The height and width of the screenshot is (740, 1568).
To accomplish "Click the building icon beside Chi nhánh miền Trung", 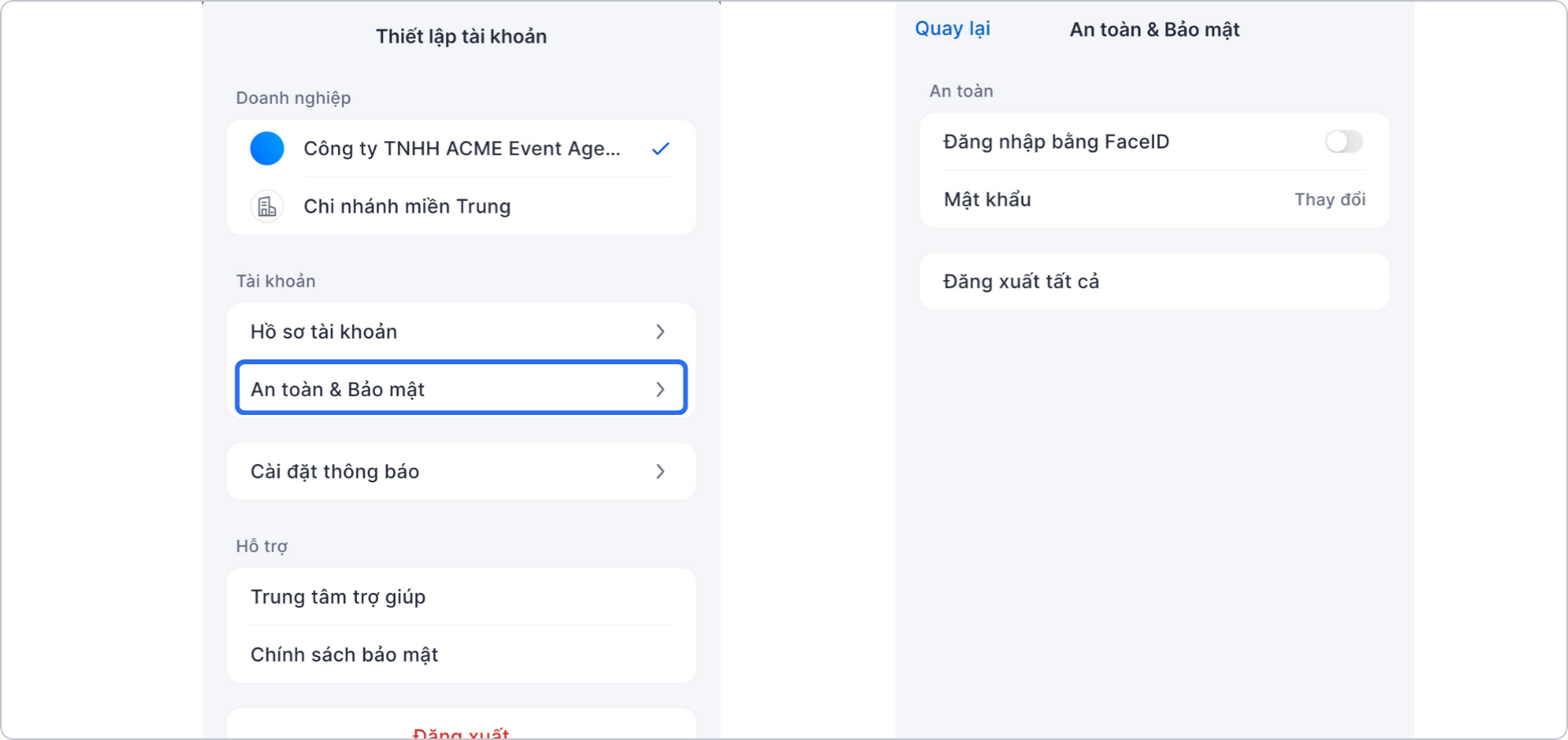I will [267, 207].
